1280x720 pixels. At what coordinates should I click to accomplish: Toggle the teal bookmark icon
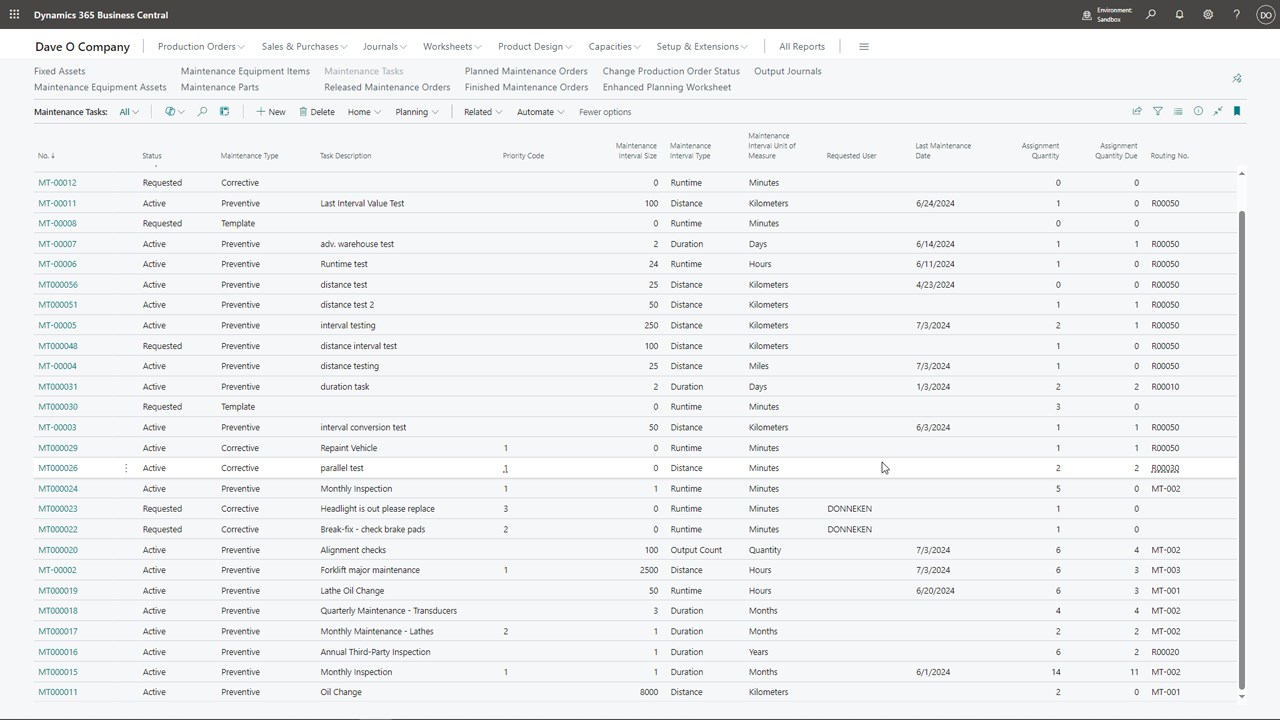pos(1237,112)
